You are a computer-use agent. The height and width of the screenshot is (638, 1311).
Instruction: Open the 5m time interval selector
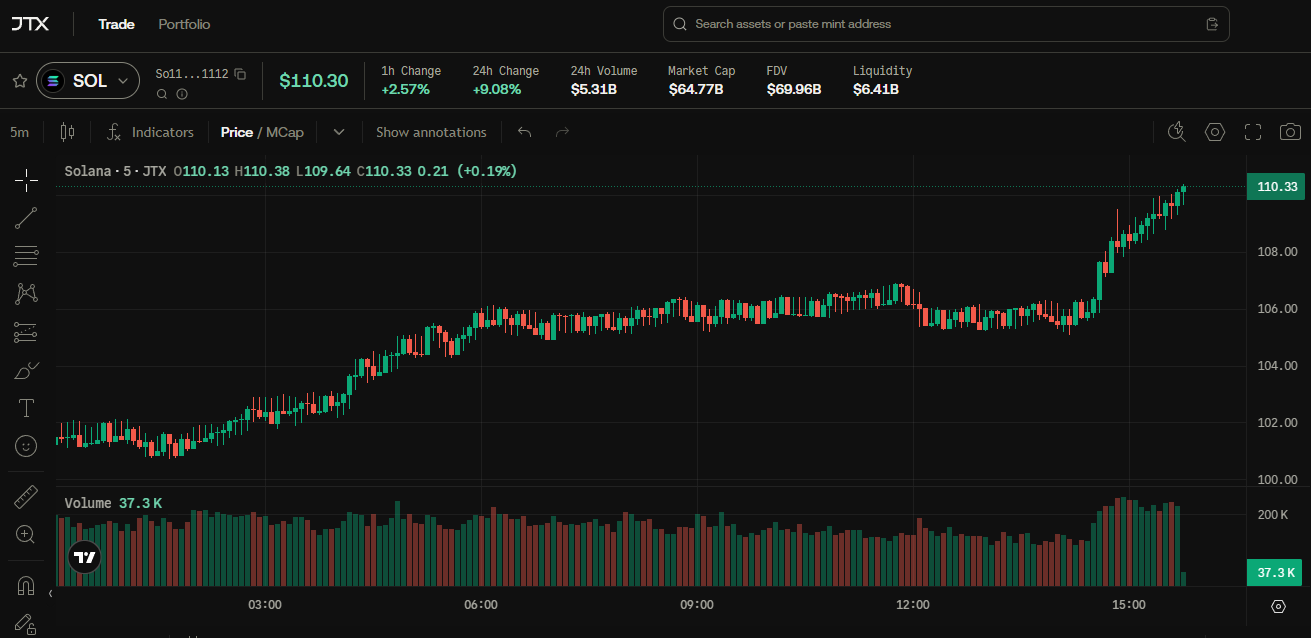pyautogui.click(x=20, y=132)
